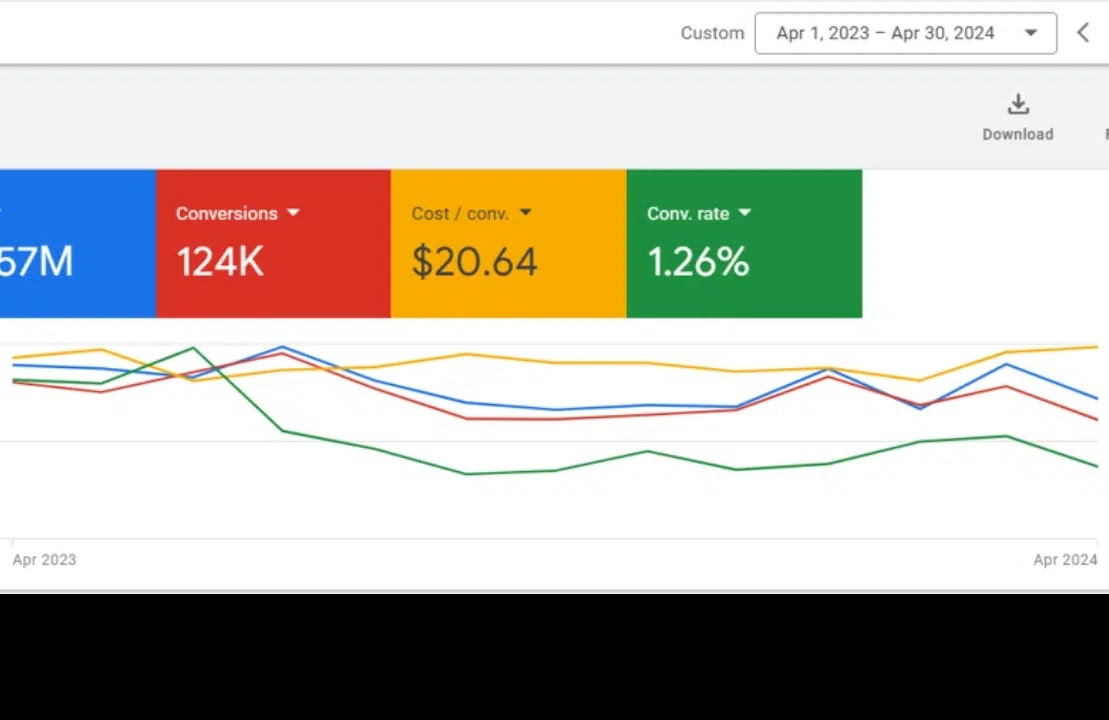Click the 57M value on blue card

coord(37,262)
